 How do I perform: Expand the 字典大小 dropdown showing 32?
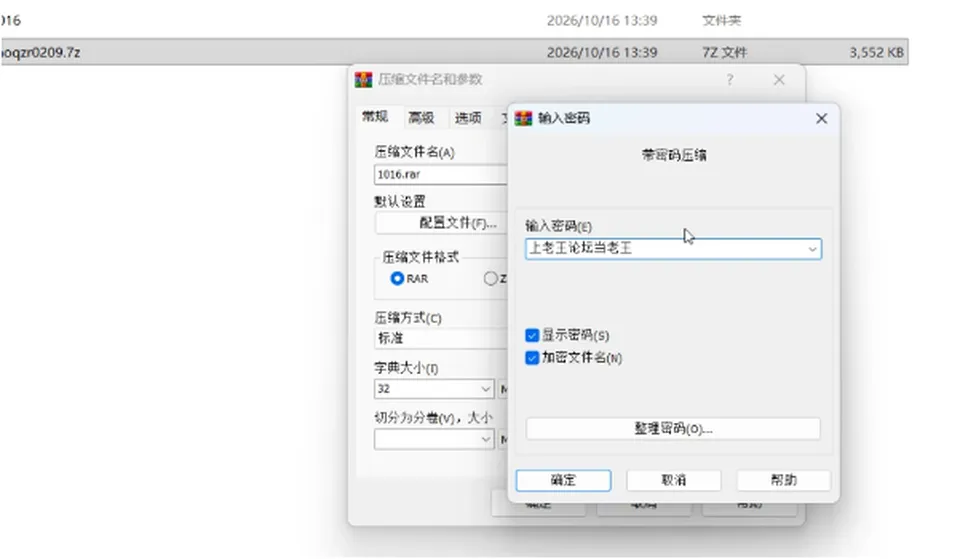click(x=485, y=389)
